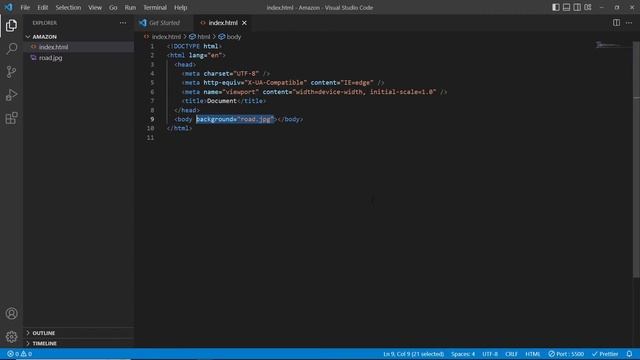Open the Go menu
Viewport: 640px width, 360px height.
(x=113, y=7)
